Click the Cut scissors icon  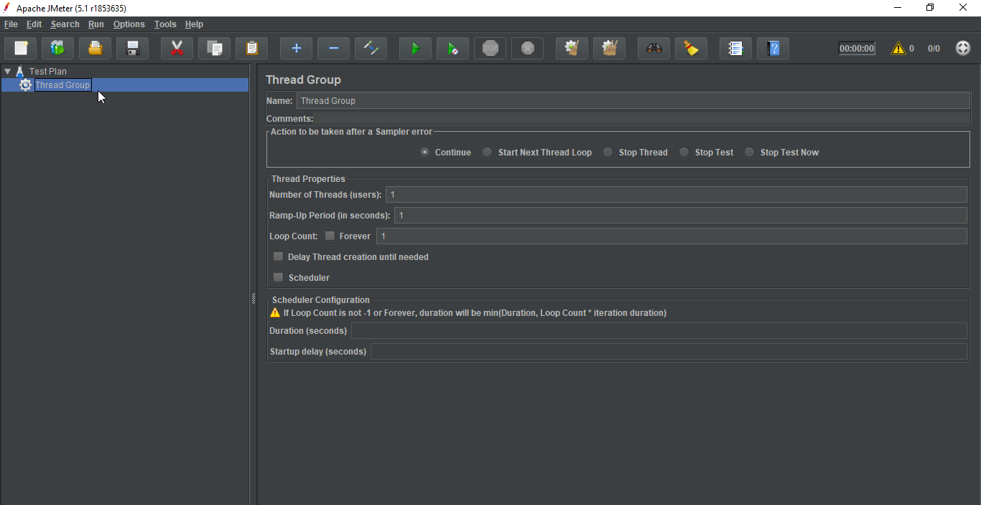177,48
